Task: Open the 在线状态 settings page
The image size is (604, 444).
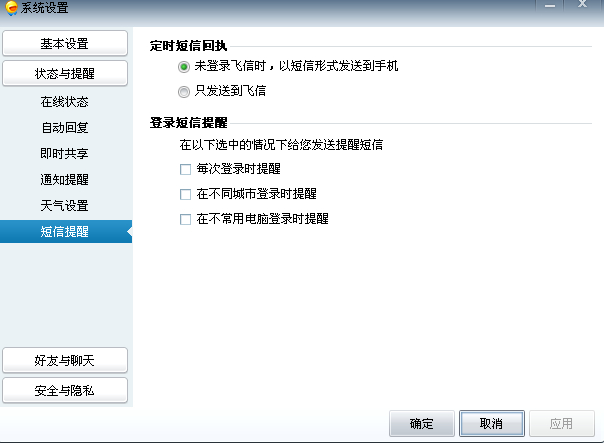Action: pyautogui.click(x=65, y=102)
